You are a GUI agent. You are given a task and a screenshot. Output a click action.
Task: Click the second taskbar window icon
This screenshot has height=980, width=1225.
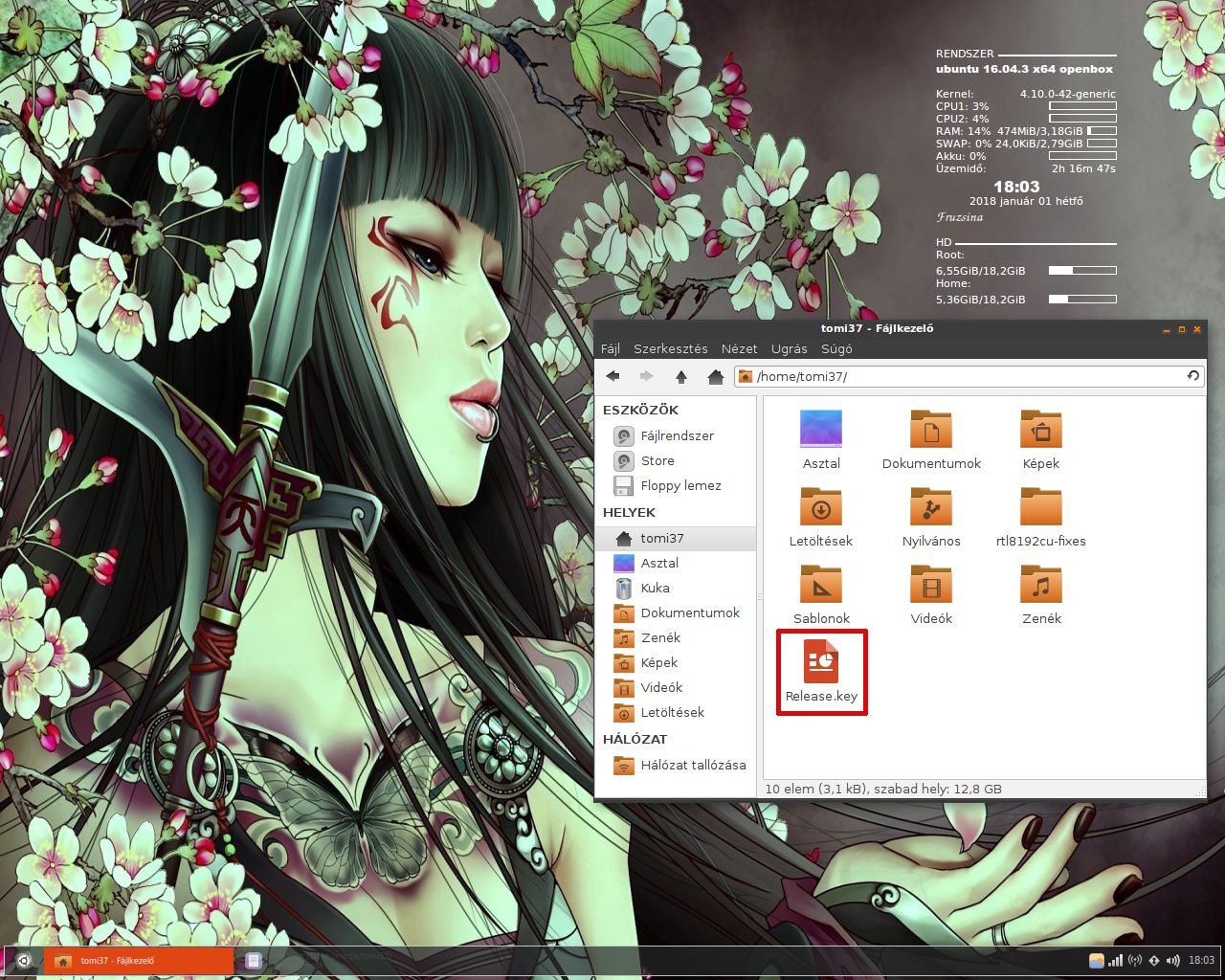point(254,961)
